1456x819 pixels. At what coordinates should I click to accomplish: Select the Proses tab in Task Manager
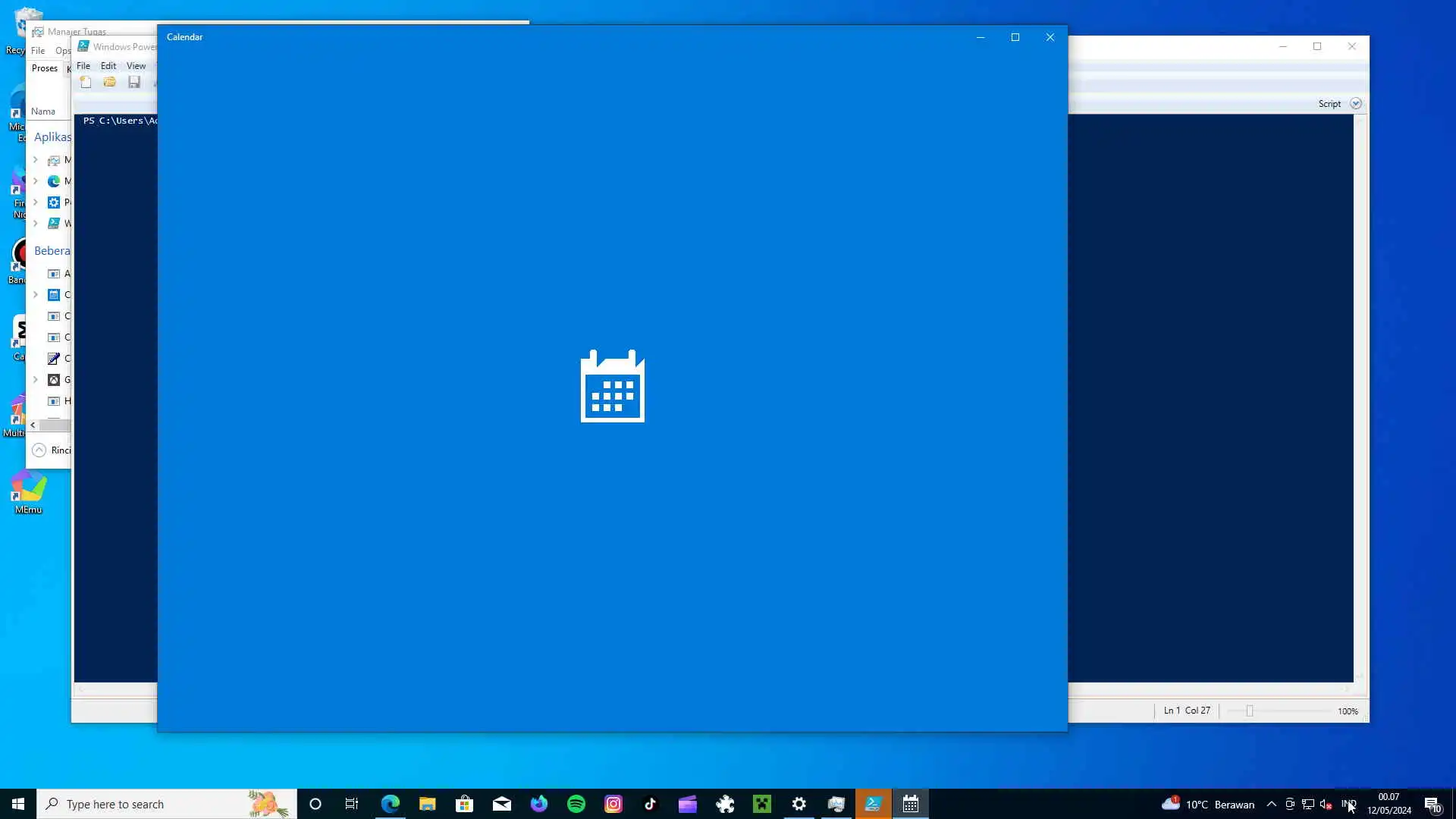[45, 68]
